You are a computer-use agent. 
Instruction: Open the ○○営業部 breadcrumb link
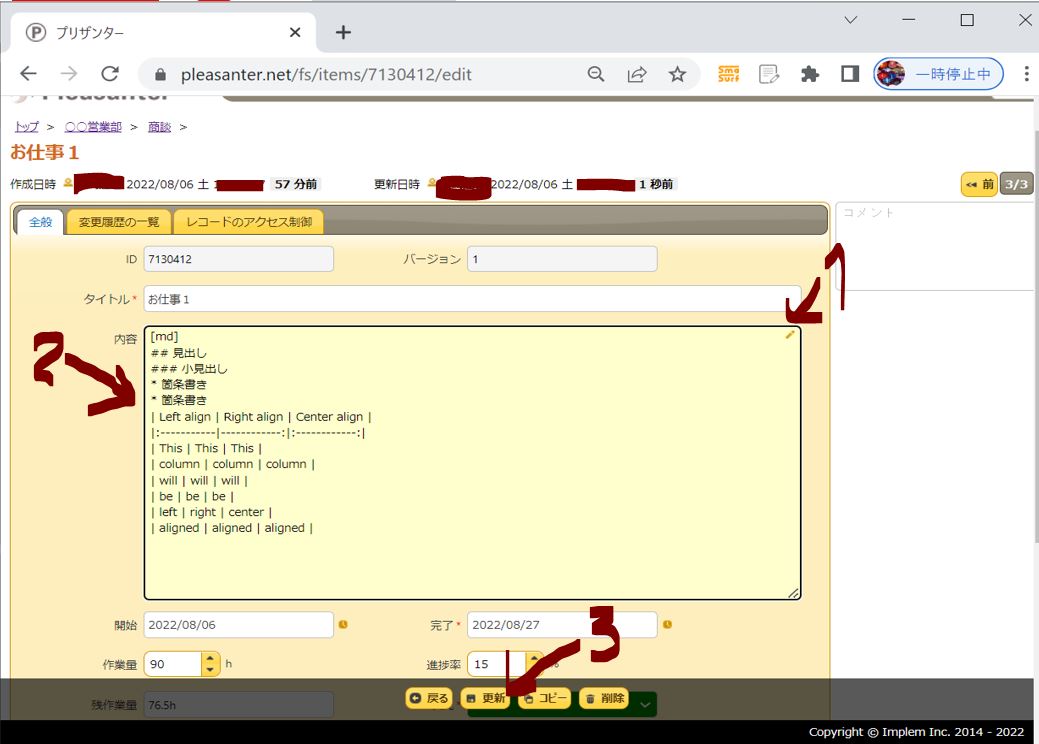93,127
